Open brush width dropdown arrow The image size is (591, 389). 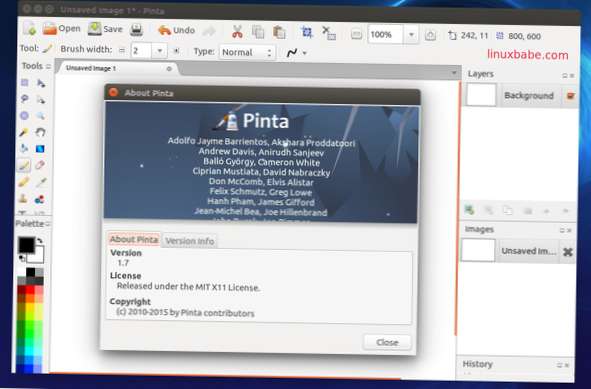tap(160, 50)
